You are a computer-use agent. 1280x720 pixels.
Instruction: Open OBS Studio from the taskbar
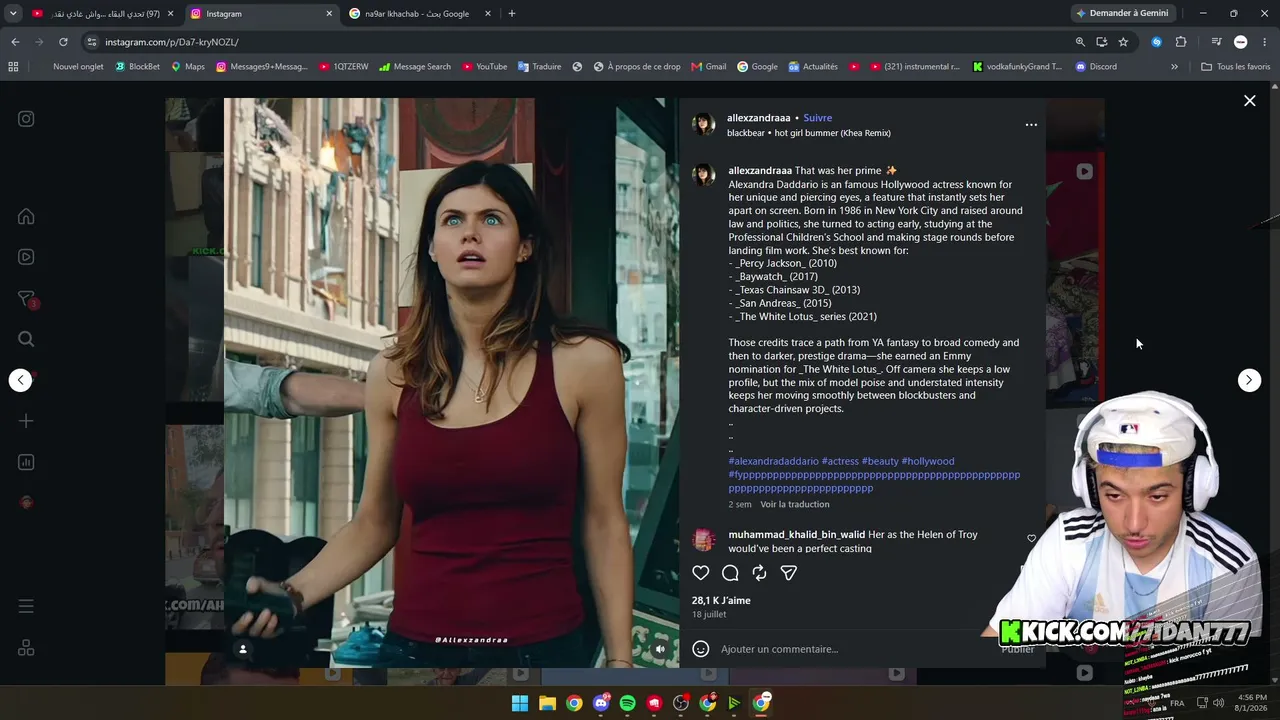pos(681,703)
